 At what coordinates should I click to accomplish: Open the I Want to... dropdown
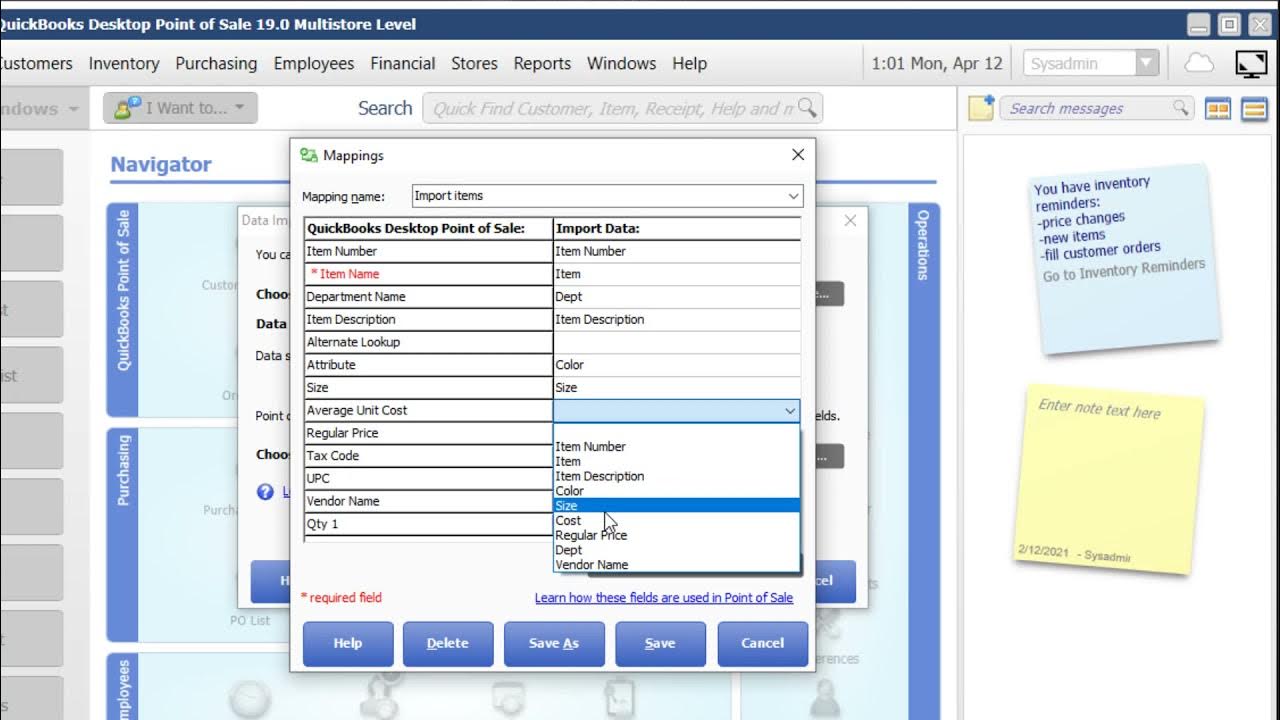point(180,108)
